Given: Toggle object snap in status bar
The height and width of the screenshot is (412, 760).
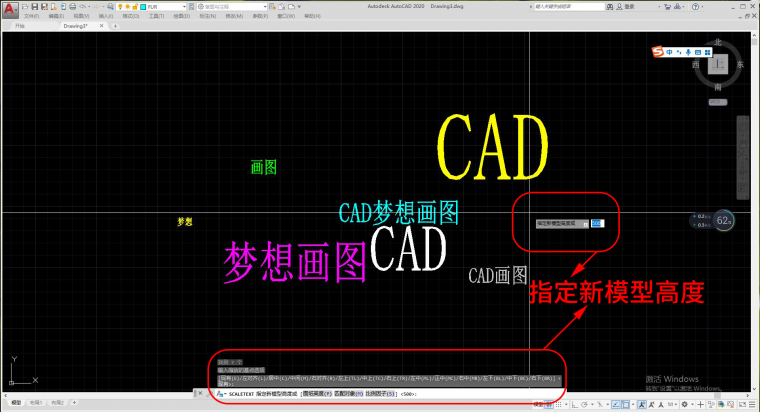Looking at the screenshot, I should (628, 405).
